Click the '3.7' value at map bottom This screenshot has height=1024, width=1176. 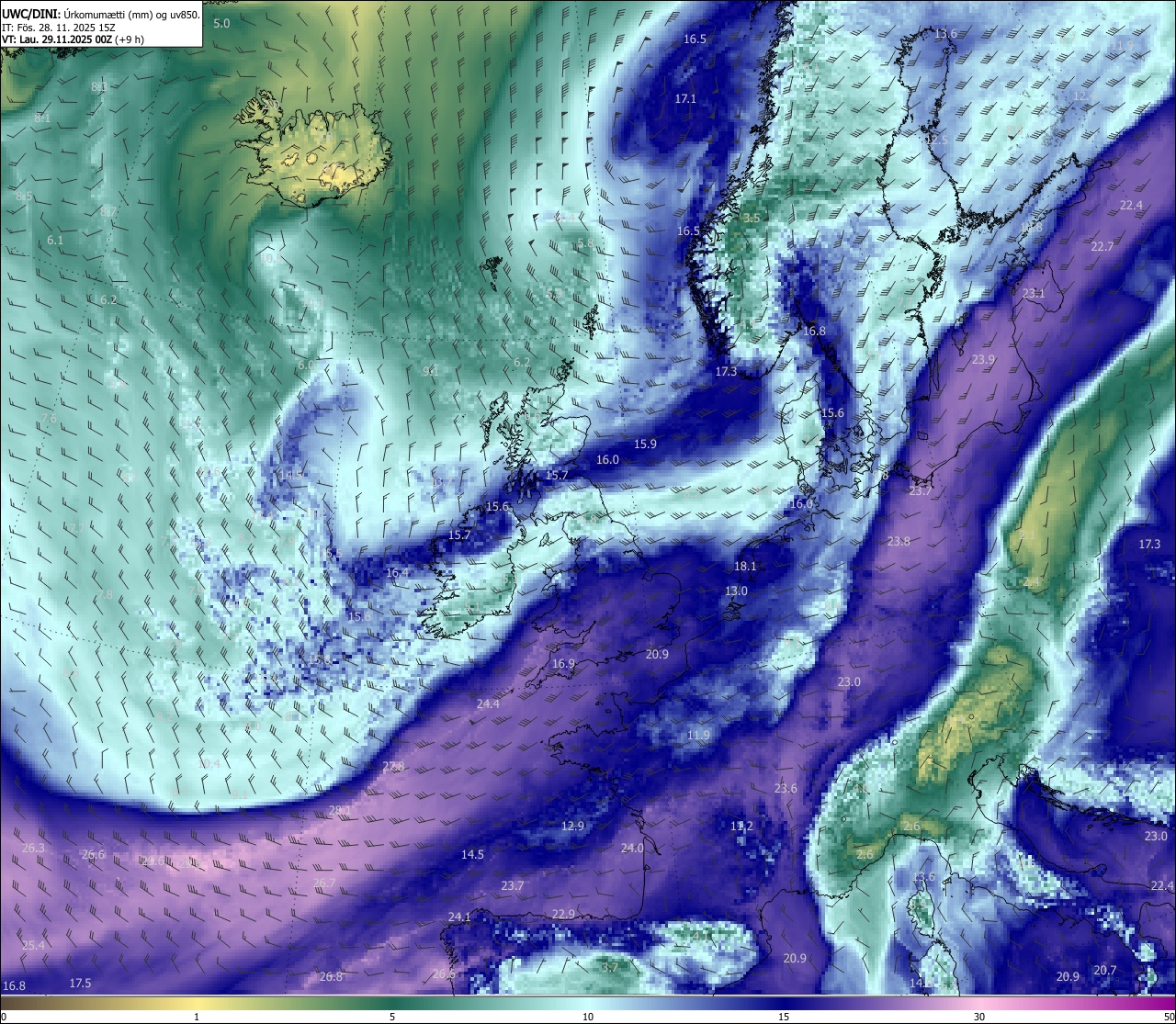pos(609,967)
